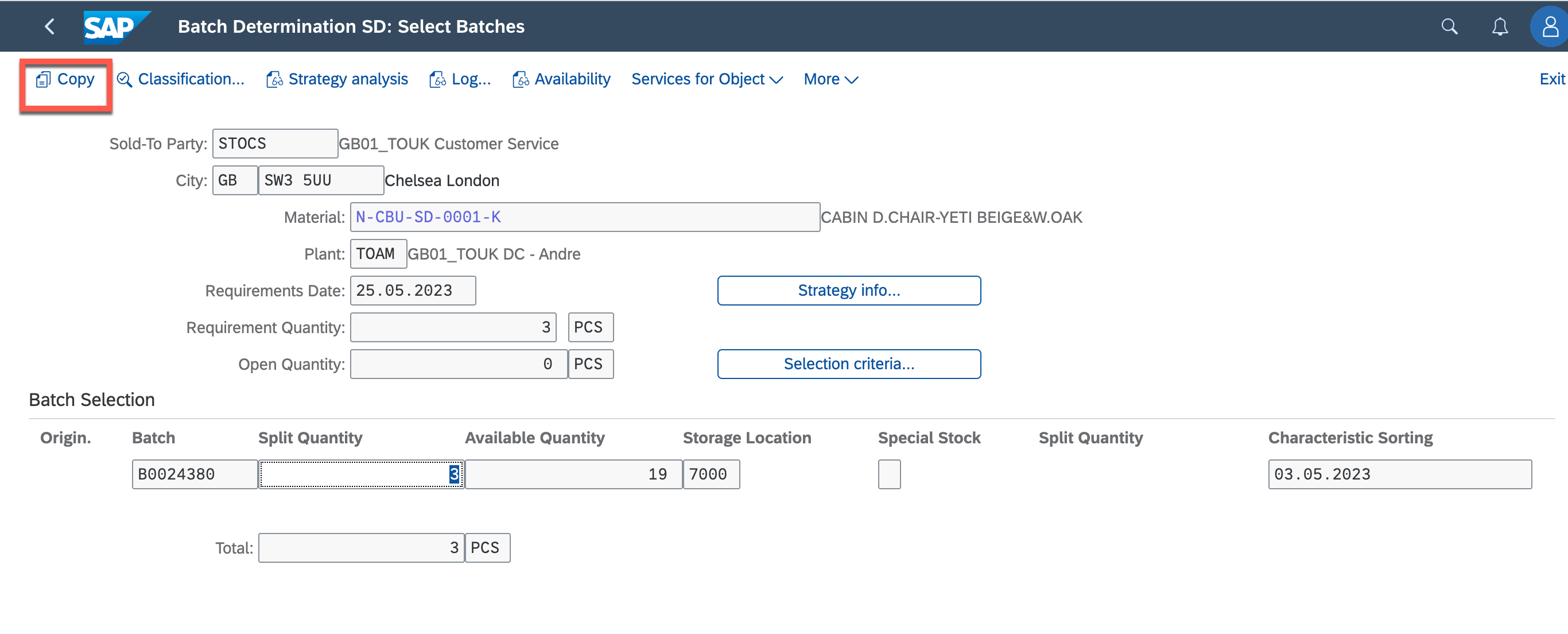Open Strategy info button
The image size is (1568, 634).
click(x=848, y=291)
